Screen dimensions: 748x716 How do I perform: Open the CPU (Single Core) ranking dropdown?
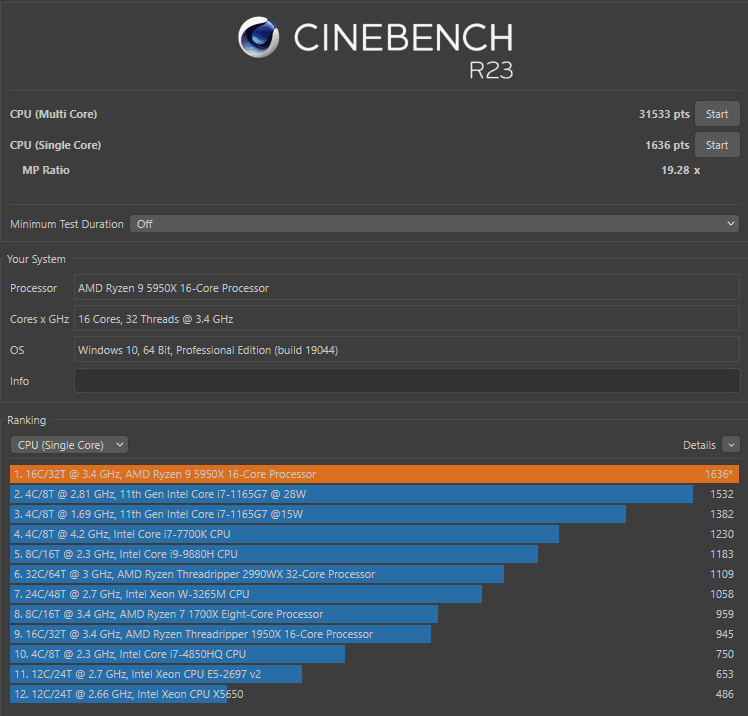[69, 445]
